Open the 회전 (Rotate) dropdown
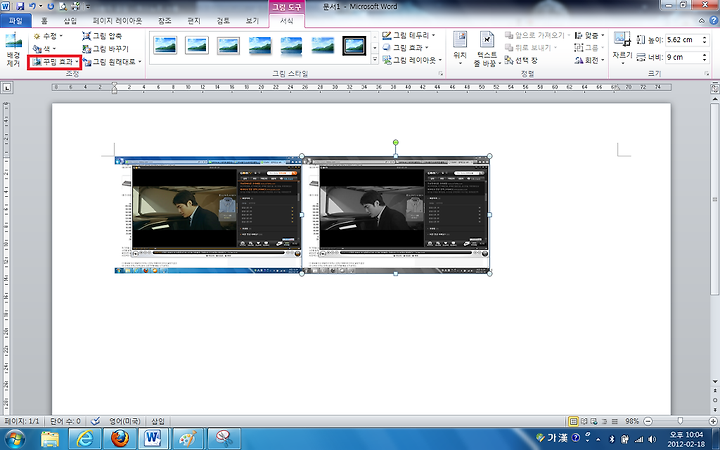 click(x=590, y=60)
